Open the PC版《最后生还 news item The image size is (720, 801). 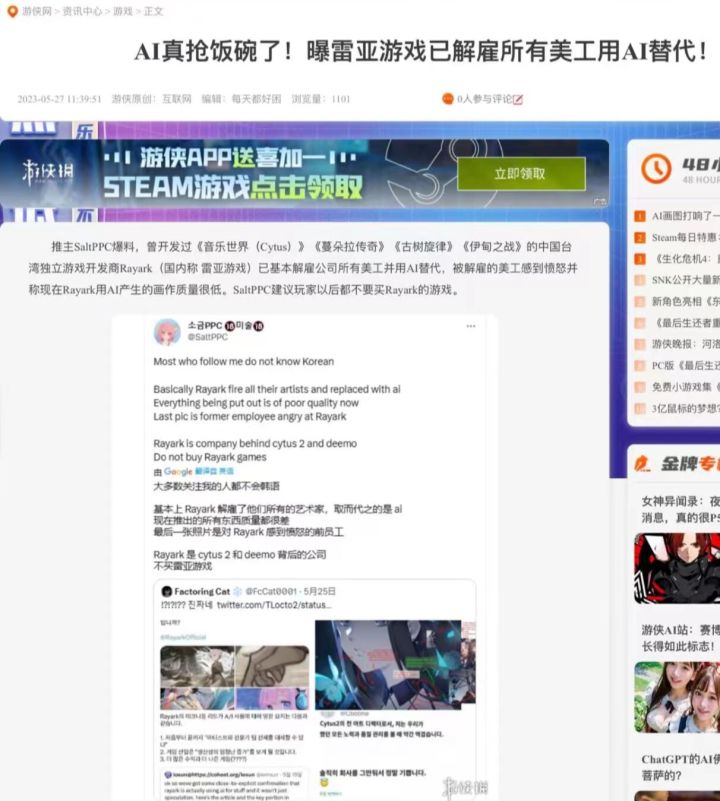[x=685, y=366]
